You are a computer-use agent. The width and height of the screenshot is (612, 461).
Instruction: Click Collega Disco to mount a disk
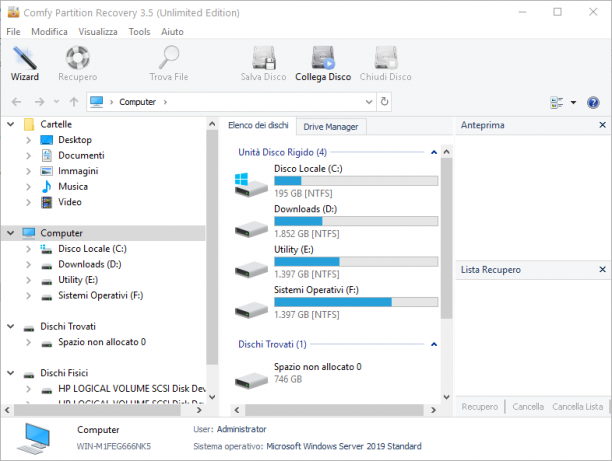click(323, 63)
